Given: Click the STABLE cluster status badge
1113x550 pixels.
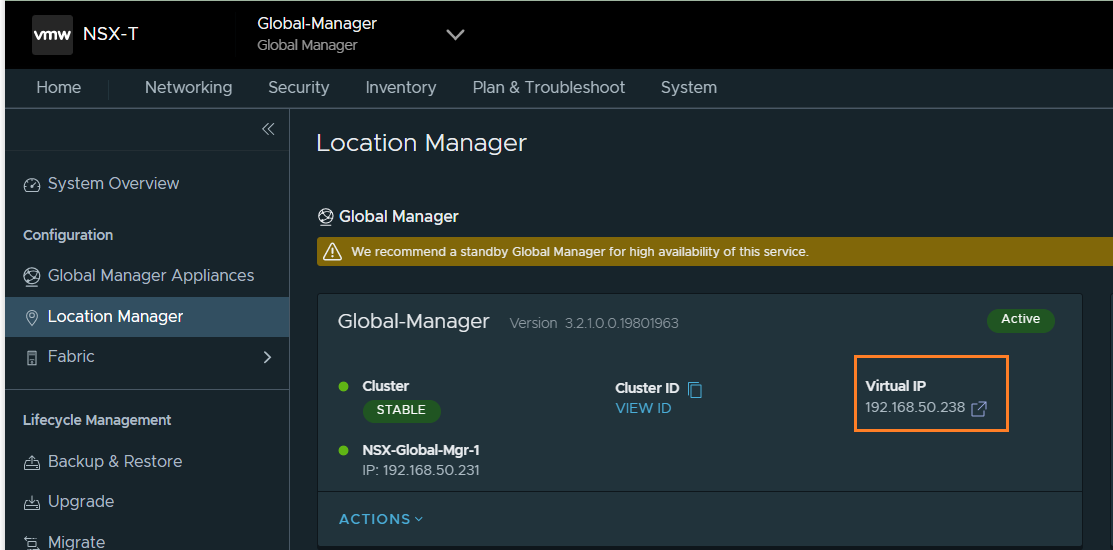Looking at the screenshot, I should (401, 410).
